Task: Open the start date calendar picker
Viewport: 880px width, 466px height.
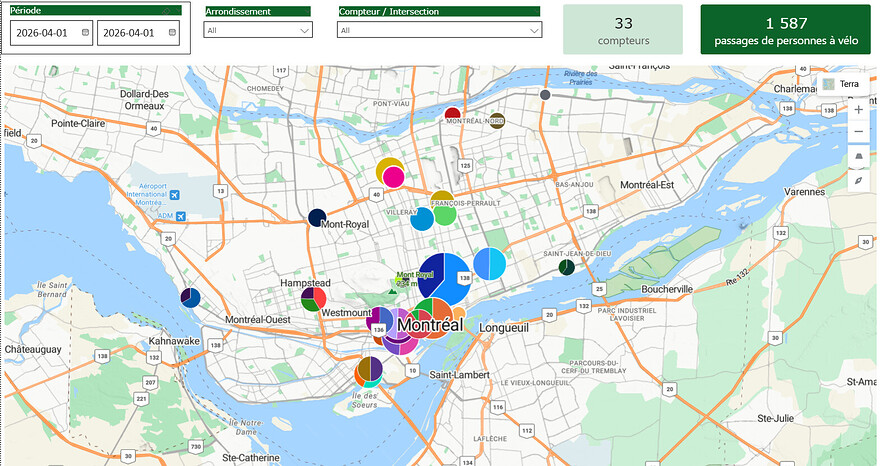Action: (x=85, y=33)
